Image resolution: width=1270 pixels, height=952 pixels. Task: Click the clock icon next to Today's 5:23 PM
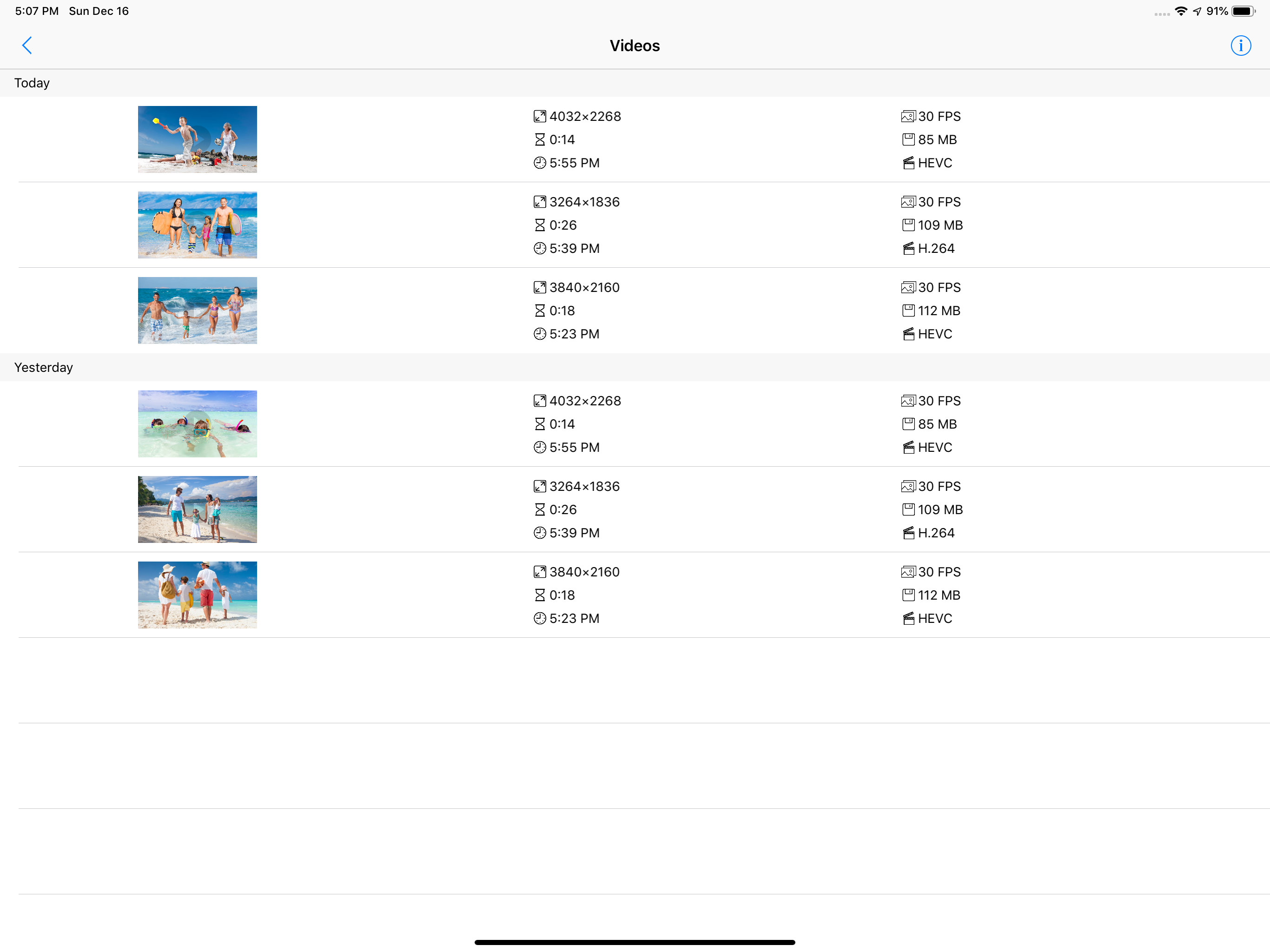[539, 334]
